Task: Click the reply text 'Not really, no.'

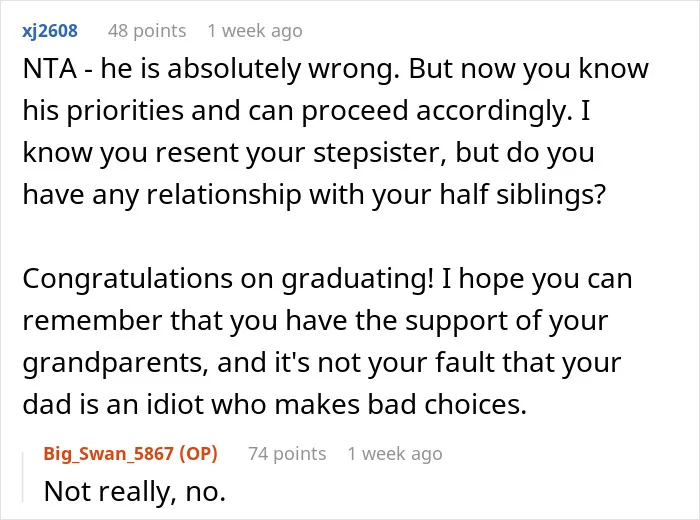Action: point(135,491)
